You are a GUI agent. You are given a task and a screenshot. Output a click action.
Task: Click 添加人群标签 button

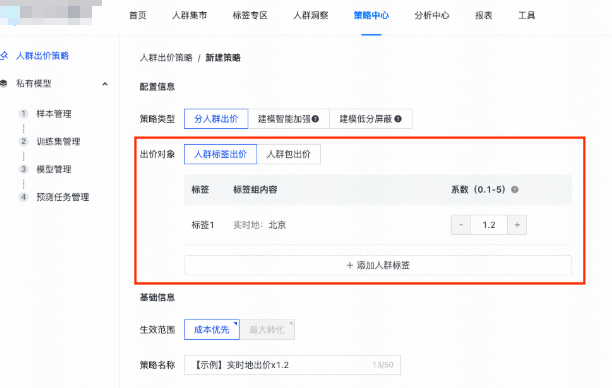tap(377, 265)
